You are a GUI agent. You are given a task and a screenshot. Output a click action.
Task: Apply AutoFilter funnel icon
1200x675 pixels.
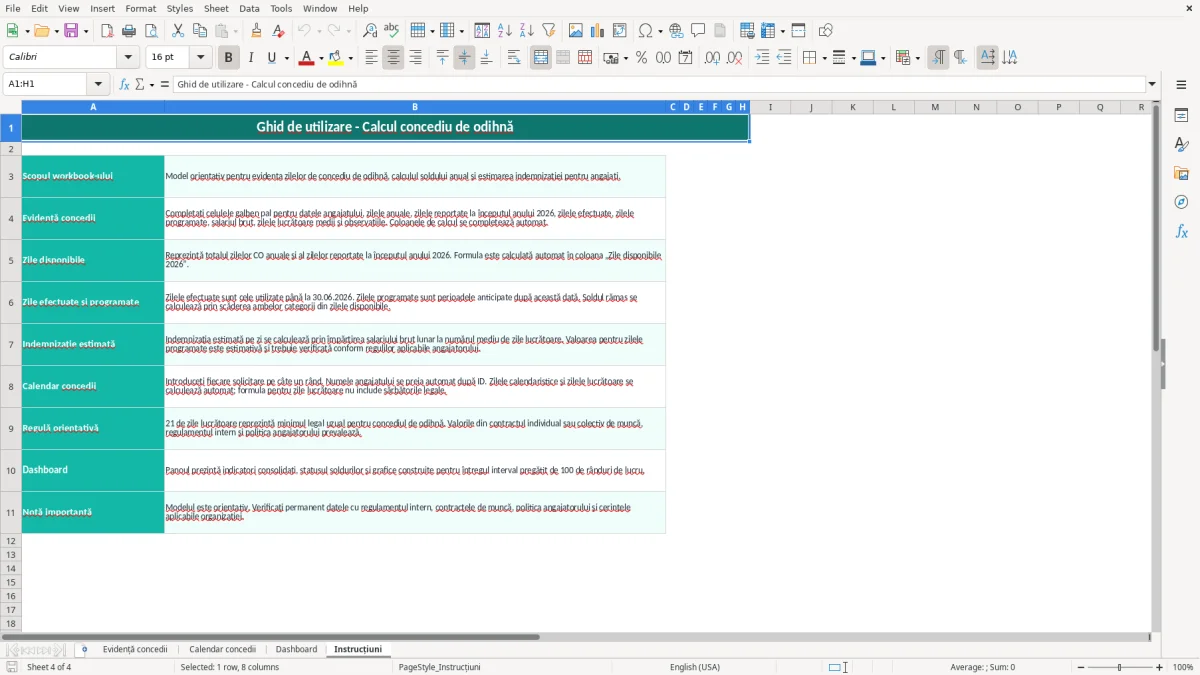tap(549, 31)
